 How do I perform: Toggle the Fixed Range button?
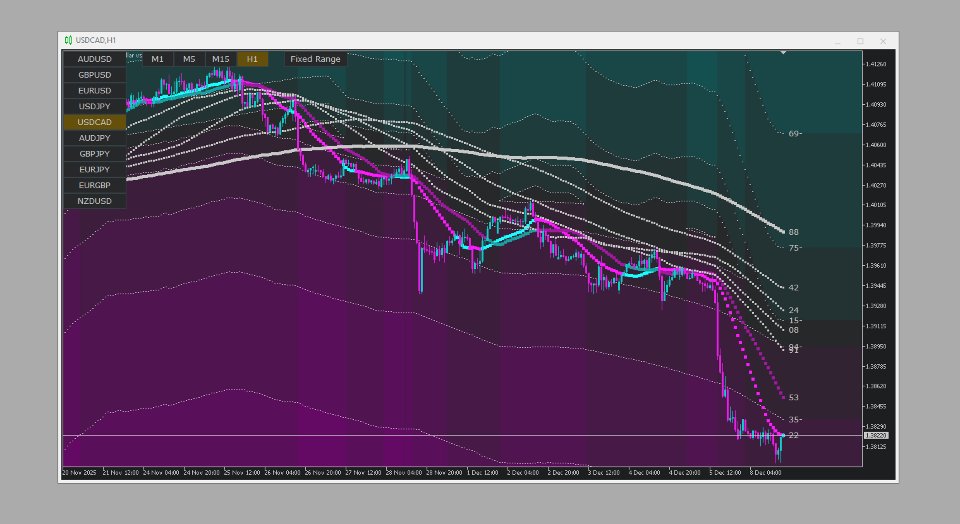(315, 59)
